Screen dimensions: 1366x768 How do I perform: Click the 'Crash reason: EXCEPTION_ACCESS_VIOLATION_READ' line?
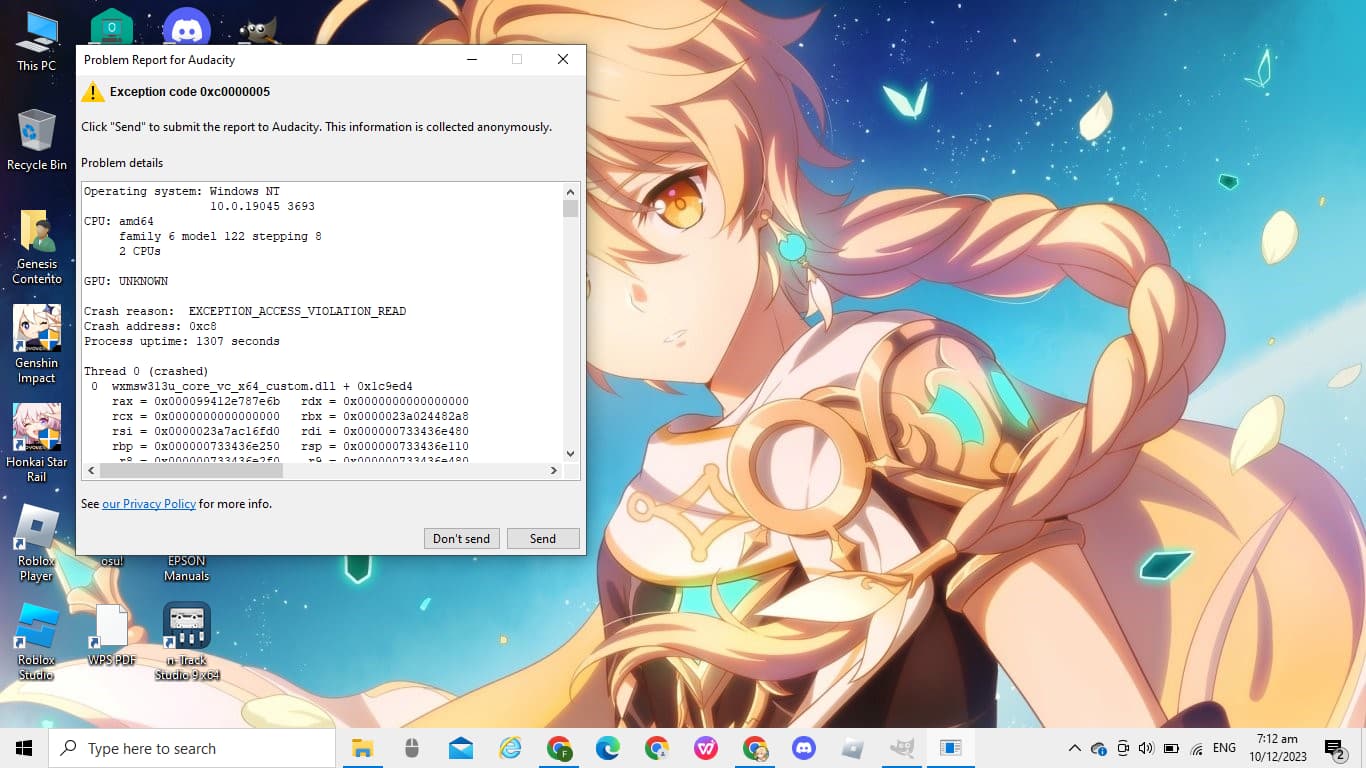pos(245,311)
